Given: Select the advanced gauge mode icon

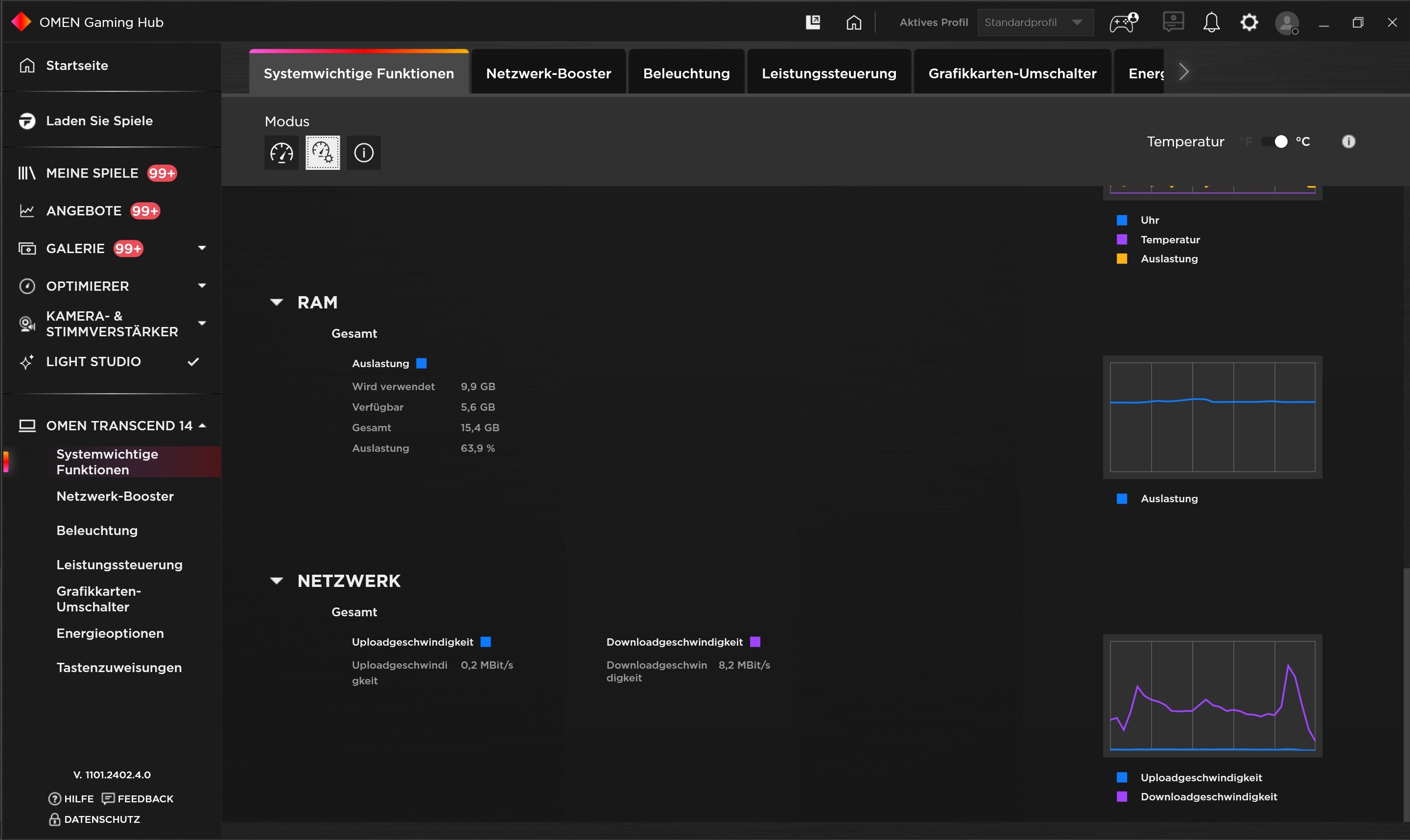Looking at the screenshot, I should click(323, 152).
